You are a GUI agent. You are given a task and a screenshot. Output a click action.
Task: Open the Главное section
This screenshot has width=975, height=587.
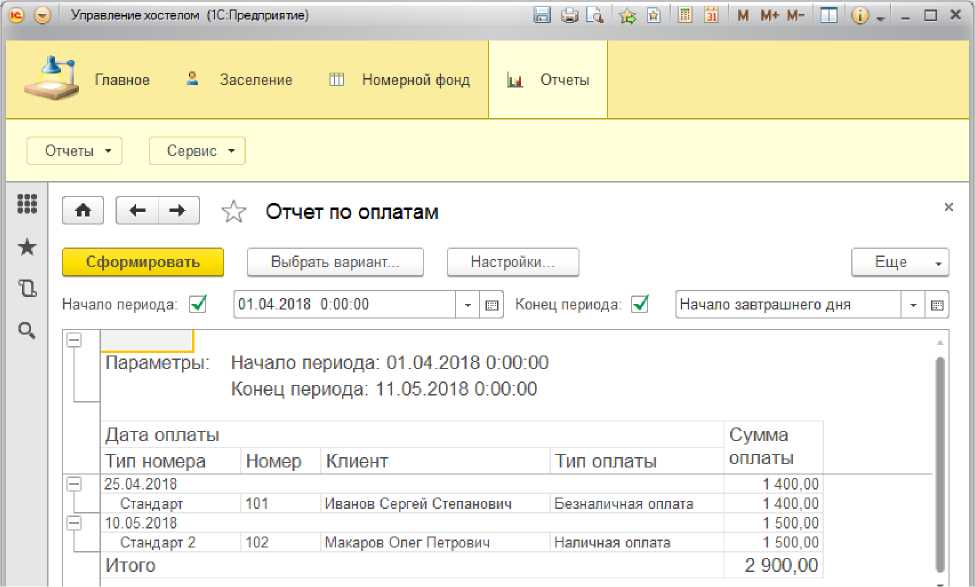point(122,80)
